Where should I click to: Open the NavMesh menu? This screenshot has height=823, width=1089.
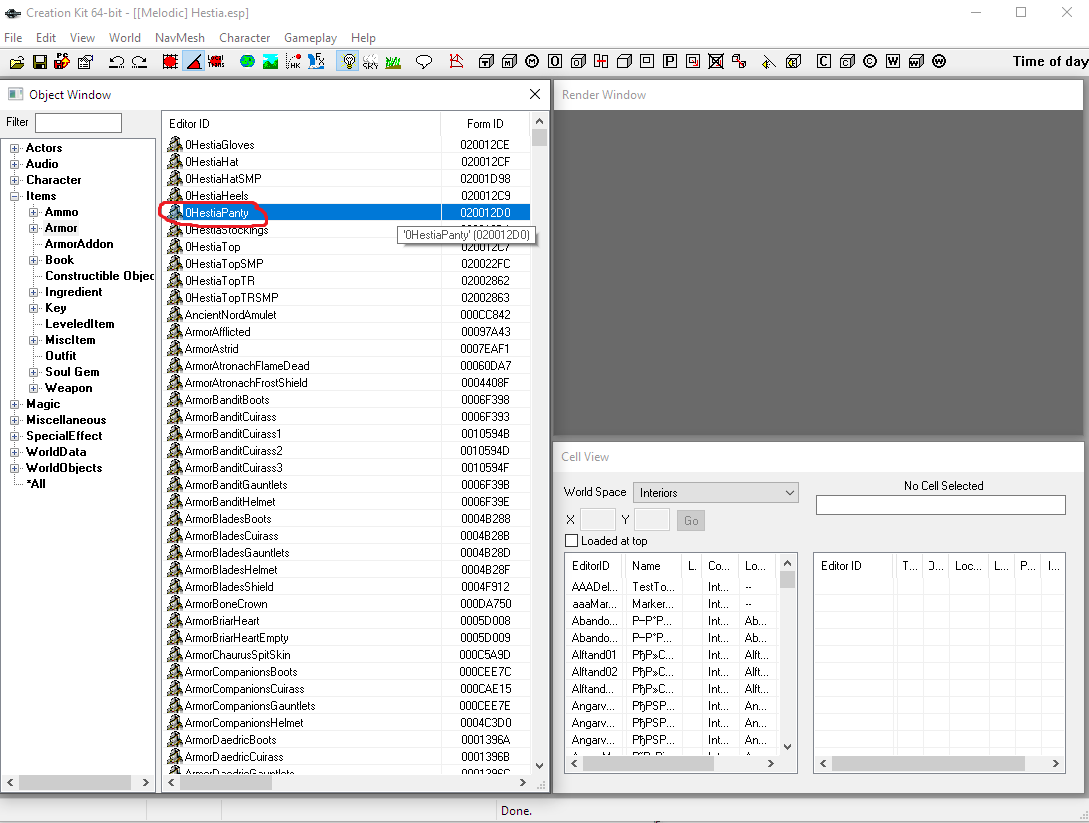click(x=179, y=38)
